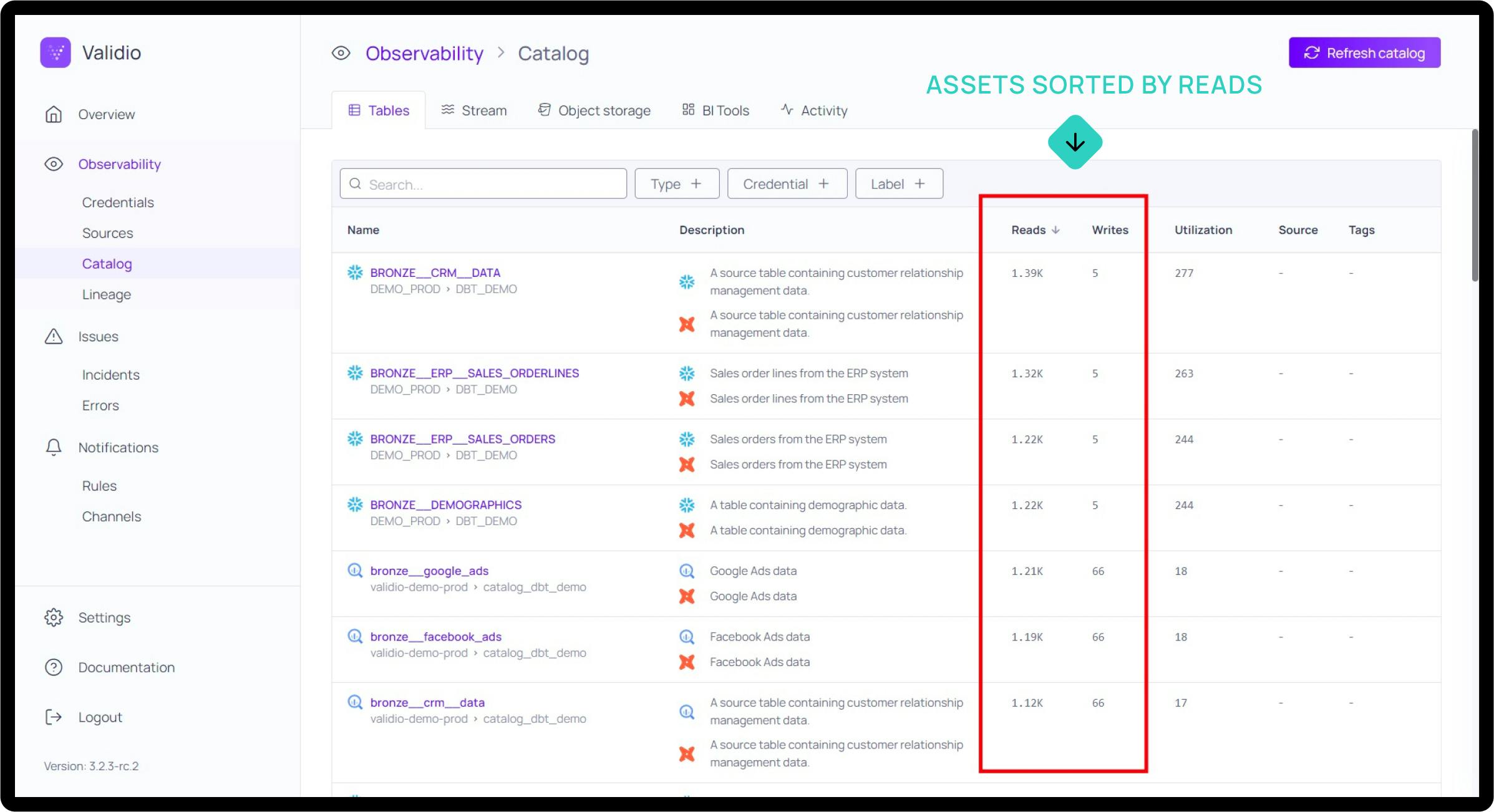
Task: Open the Type filter
Action: [677, 183]
